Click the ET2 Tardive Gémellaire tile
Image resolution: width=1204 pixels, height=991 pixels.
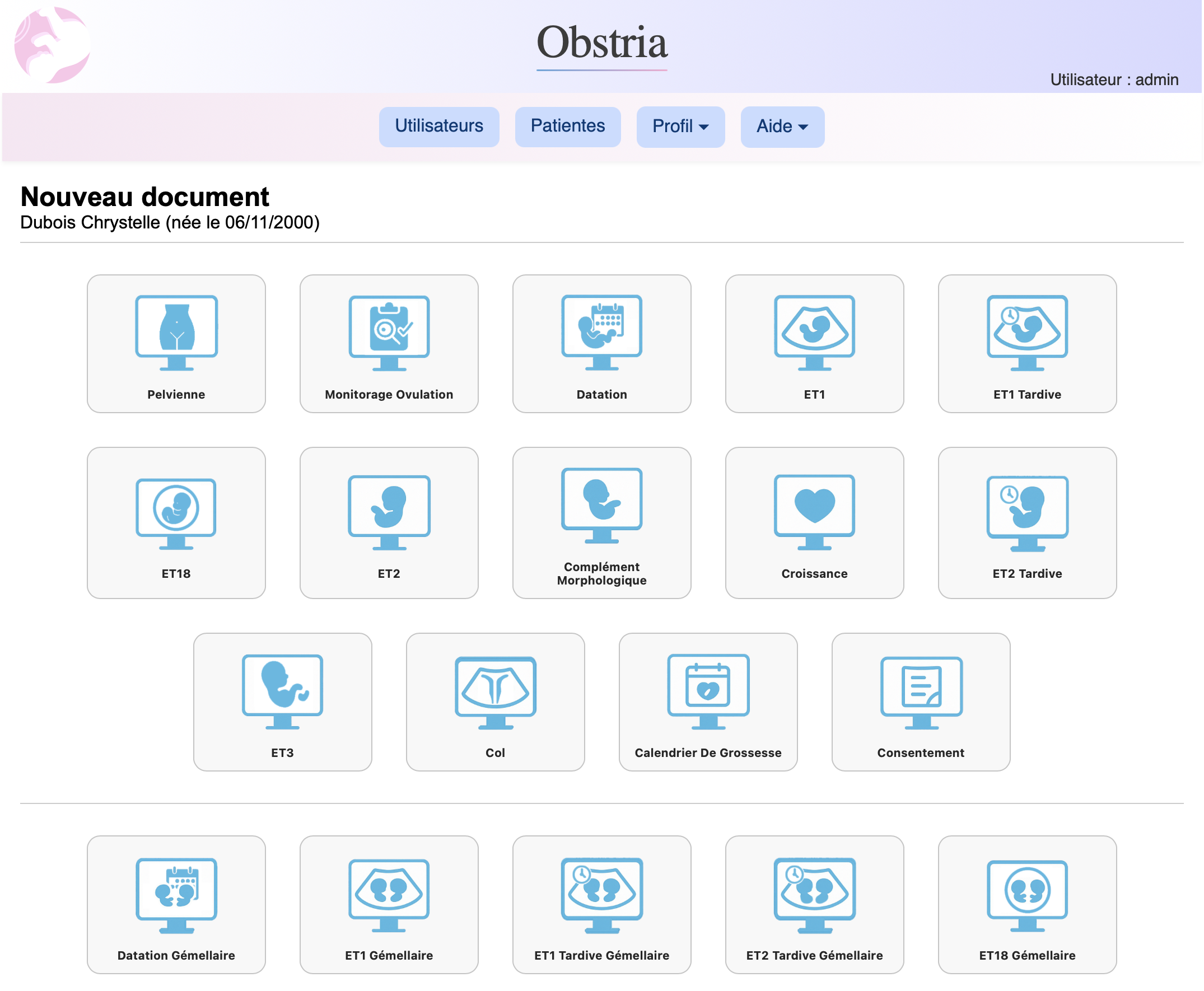814,904
